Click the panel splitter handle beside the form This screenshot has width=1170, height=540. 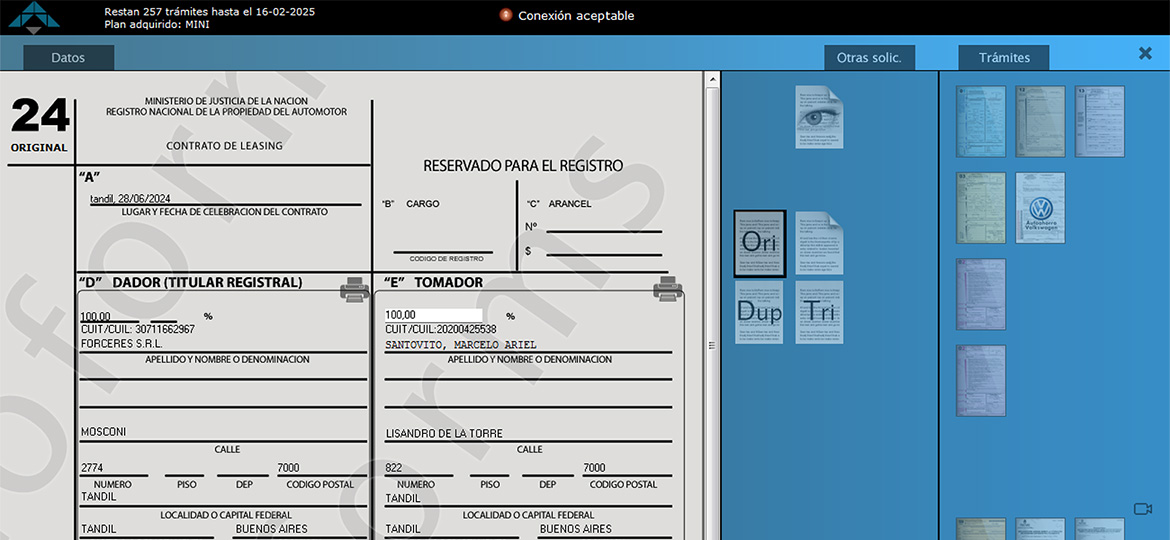click(712, 346)
